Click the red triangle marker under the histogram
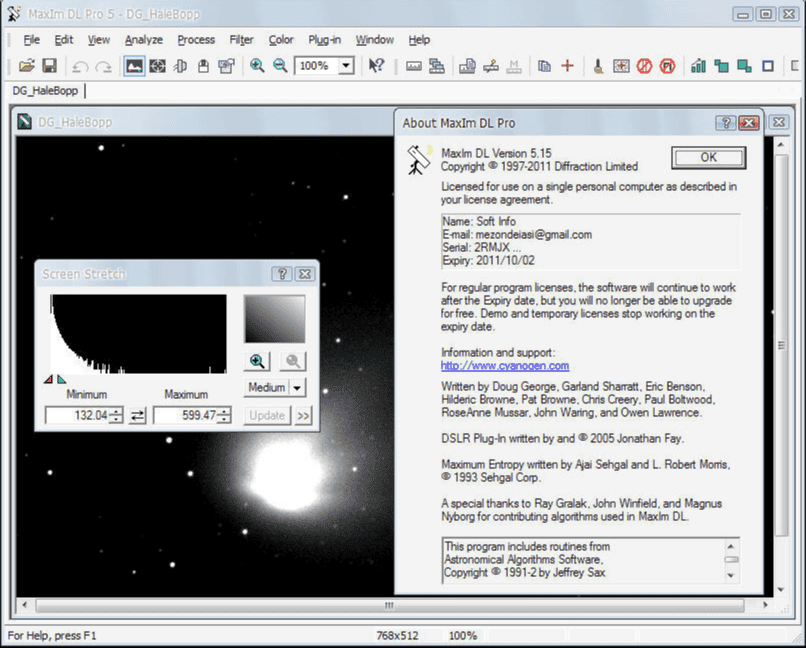This screenshot has width=806, height=648. pos(48,379)
